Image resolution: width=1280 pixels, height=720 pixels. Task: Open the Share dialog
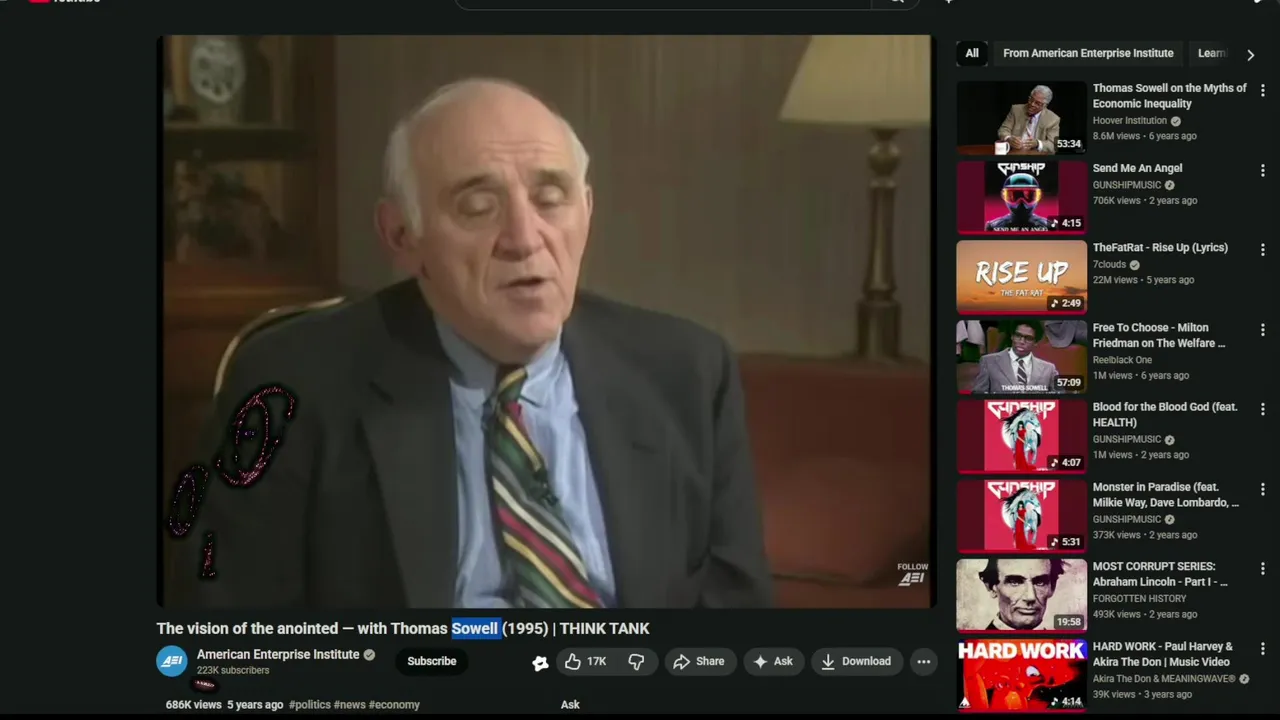(x=698, y=661)
